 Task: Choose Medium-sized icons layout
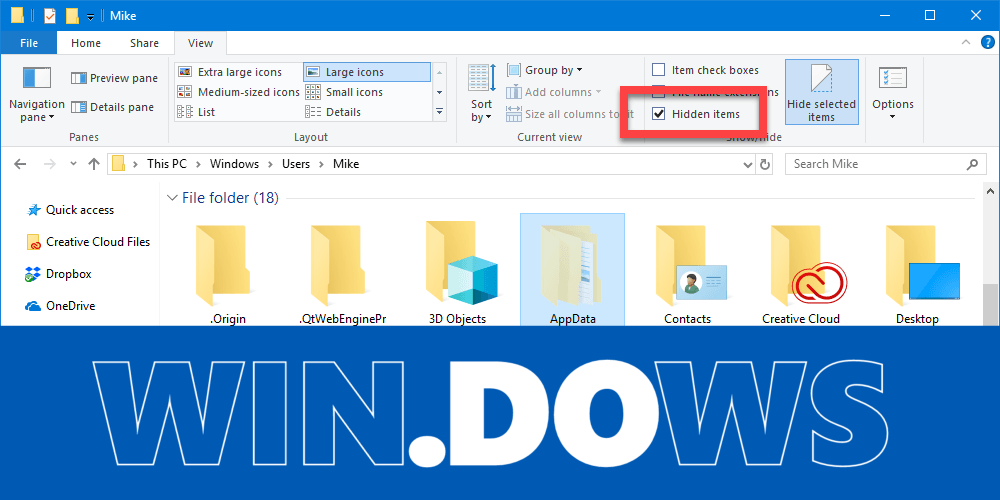(x=239, y=92)
